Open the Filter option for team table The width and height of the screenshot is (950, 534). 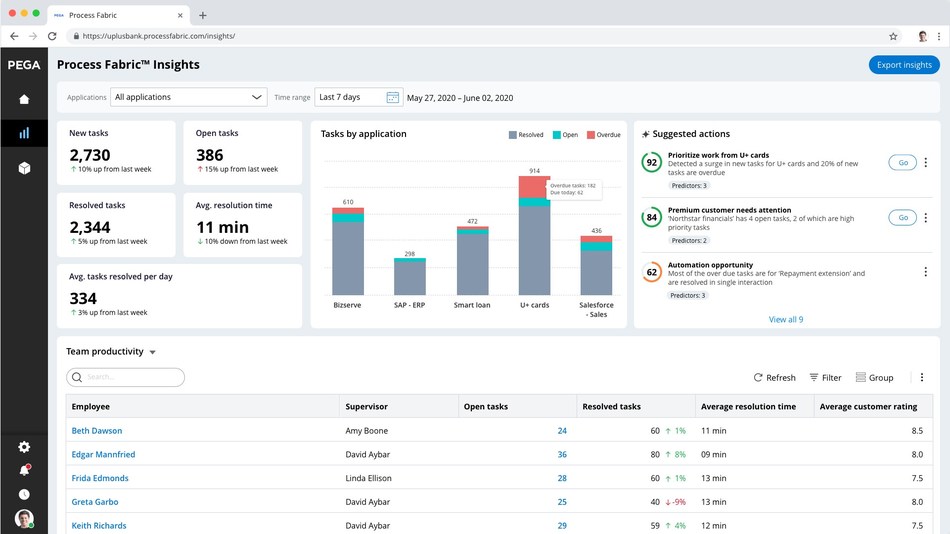pyautogui.click(x=825, y=378)
